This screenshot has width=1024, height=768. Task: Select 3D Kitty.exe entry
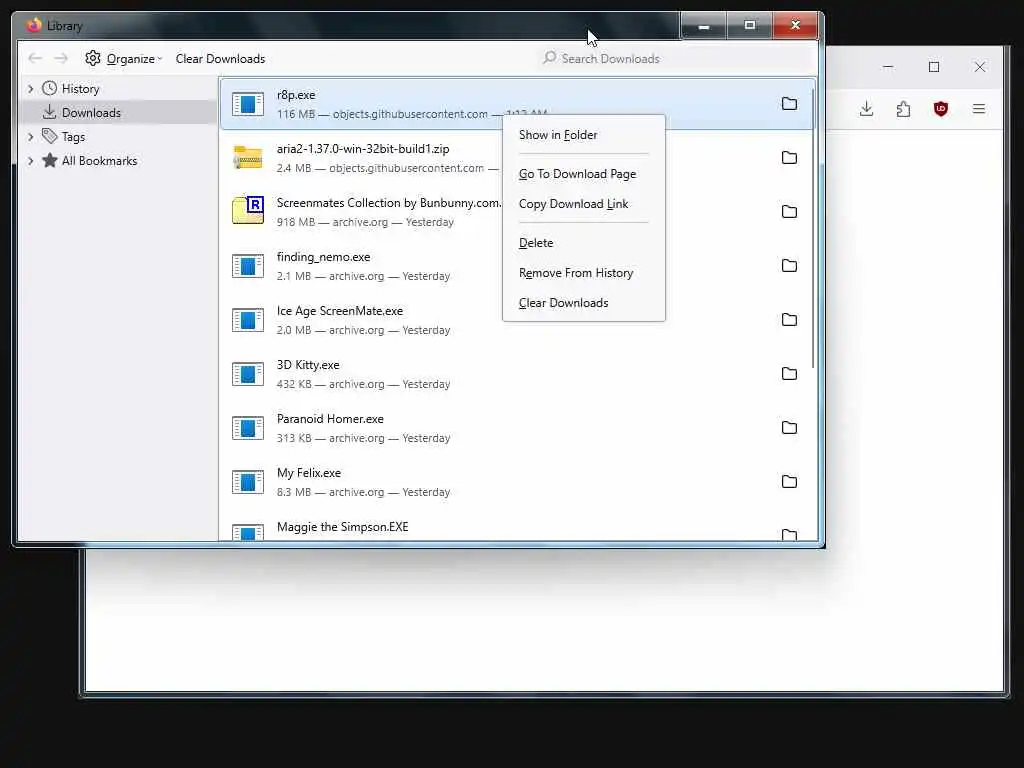517,374
